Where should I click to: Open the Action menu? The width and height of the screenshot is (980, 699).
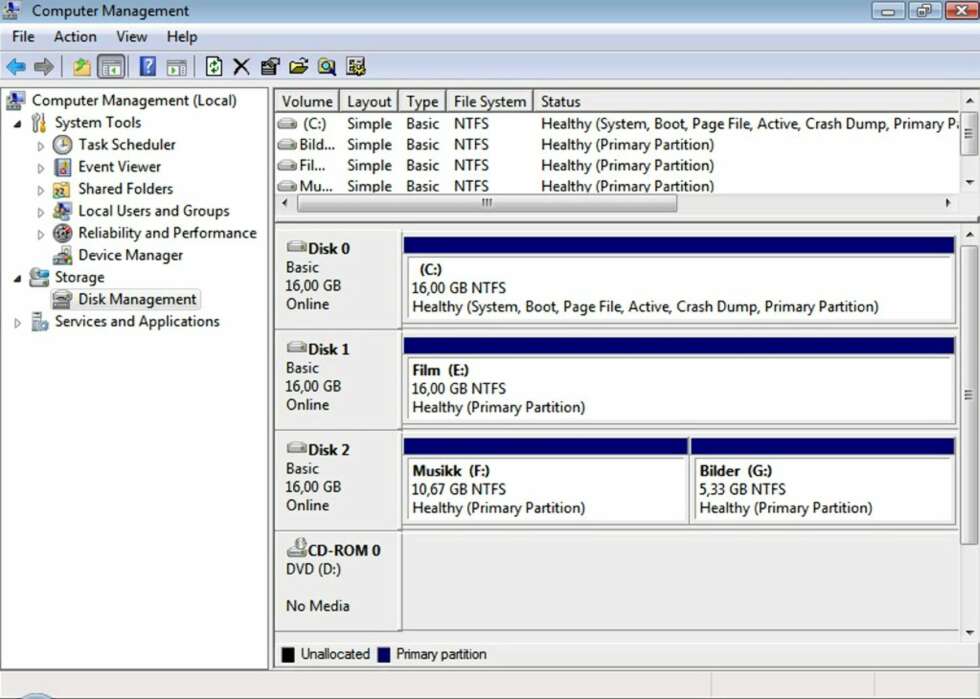(75, 37)
